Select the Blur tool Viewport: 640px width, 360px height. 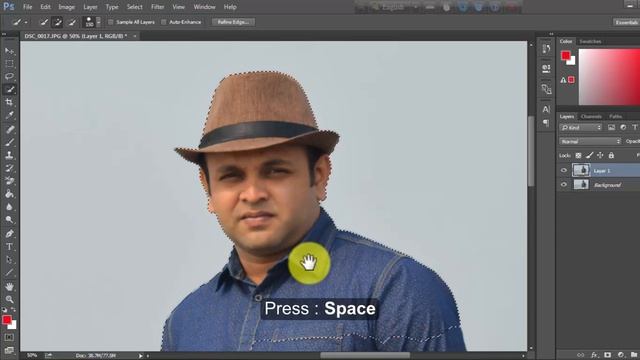(x=9, y=207)
